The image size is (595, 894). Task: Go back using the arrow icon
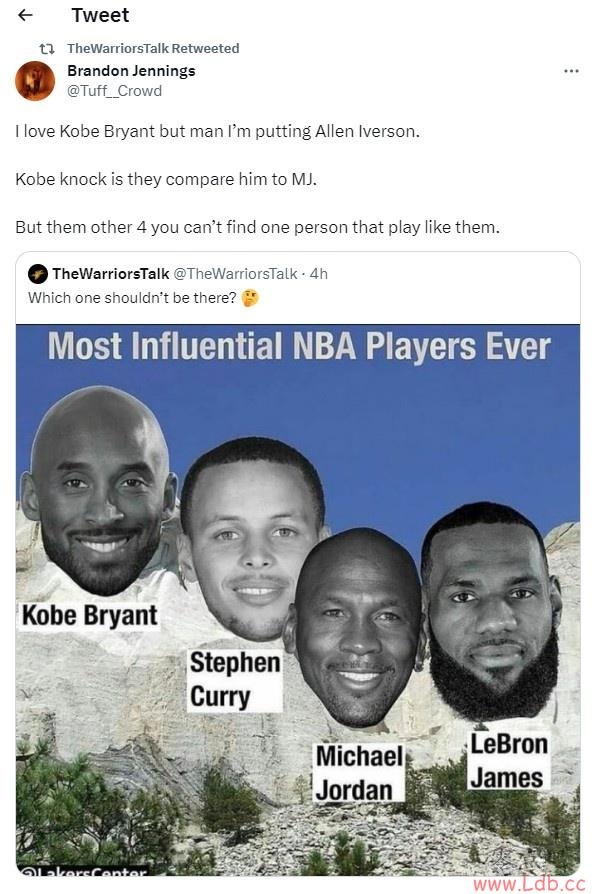click(26, 15)
